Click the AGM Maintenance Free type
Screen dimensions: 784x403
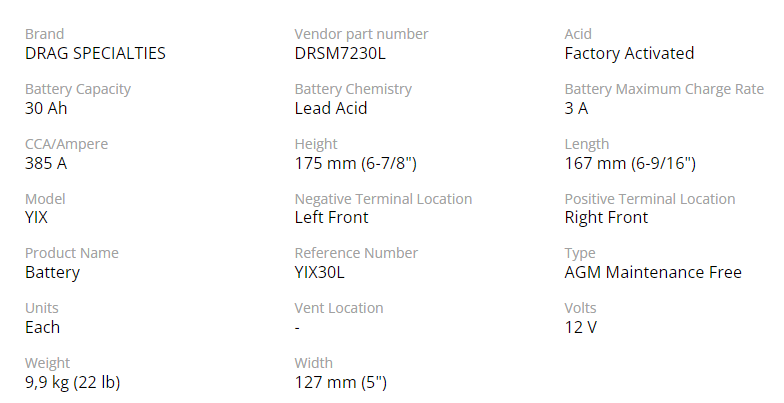tap(653, 272)
